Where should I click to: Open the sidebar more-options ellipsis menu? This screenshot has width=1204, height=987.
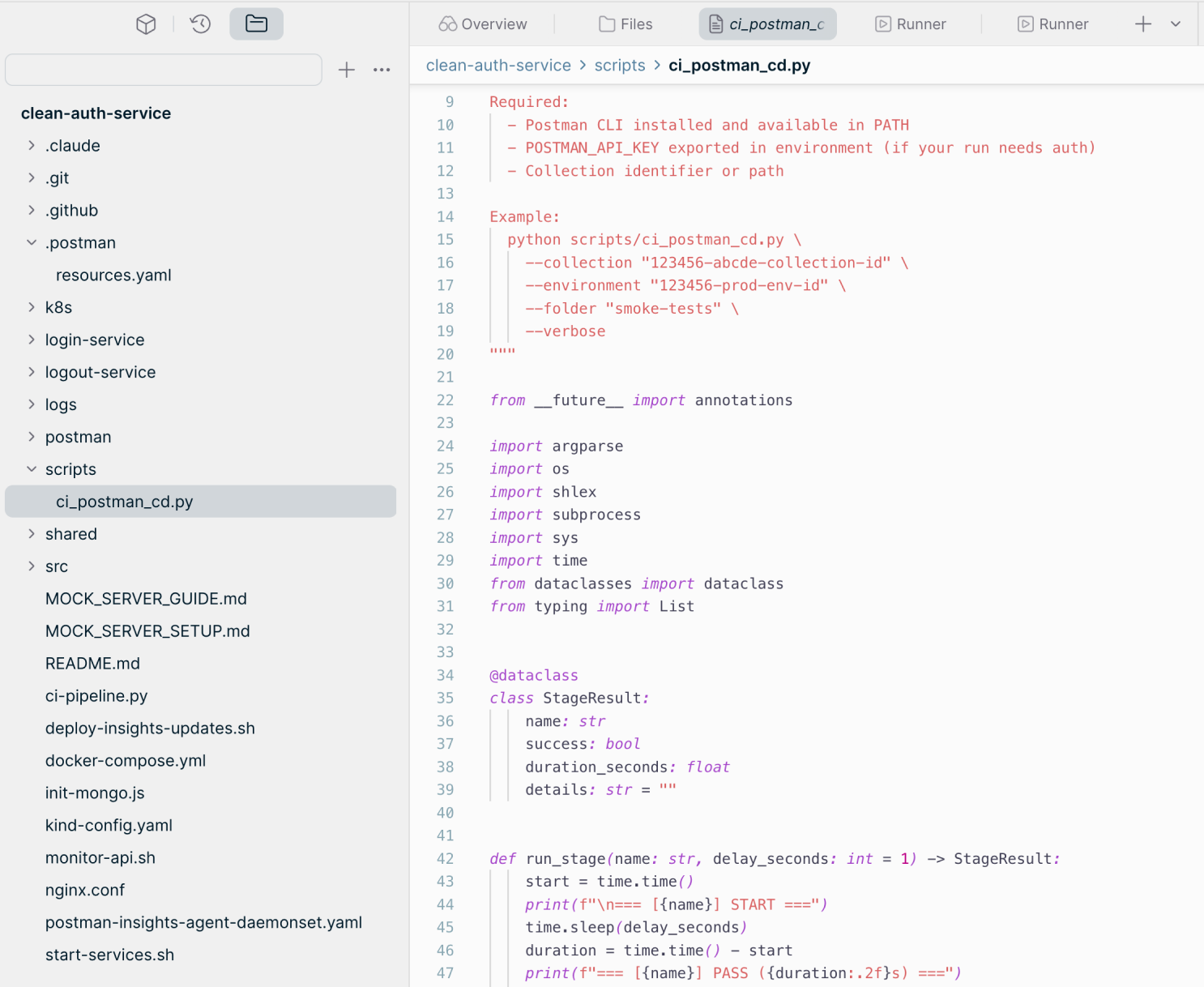pos(381,70)
